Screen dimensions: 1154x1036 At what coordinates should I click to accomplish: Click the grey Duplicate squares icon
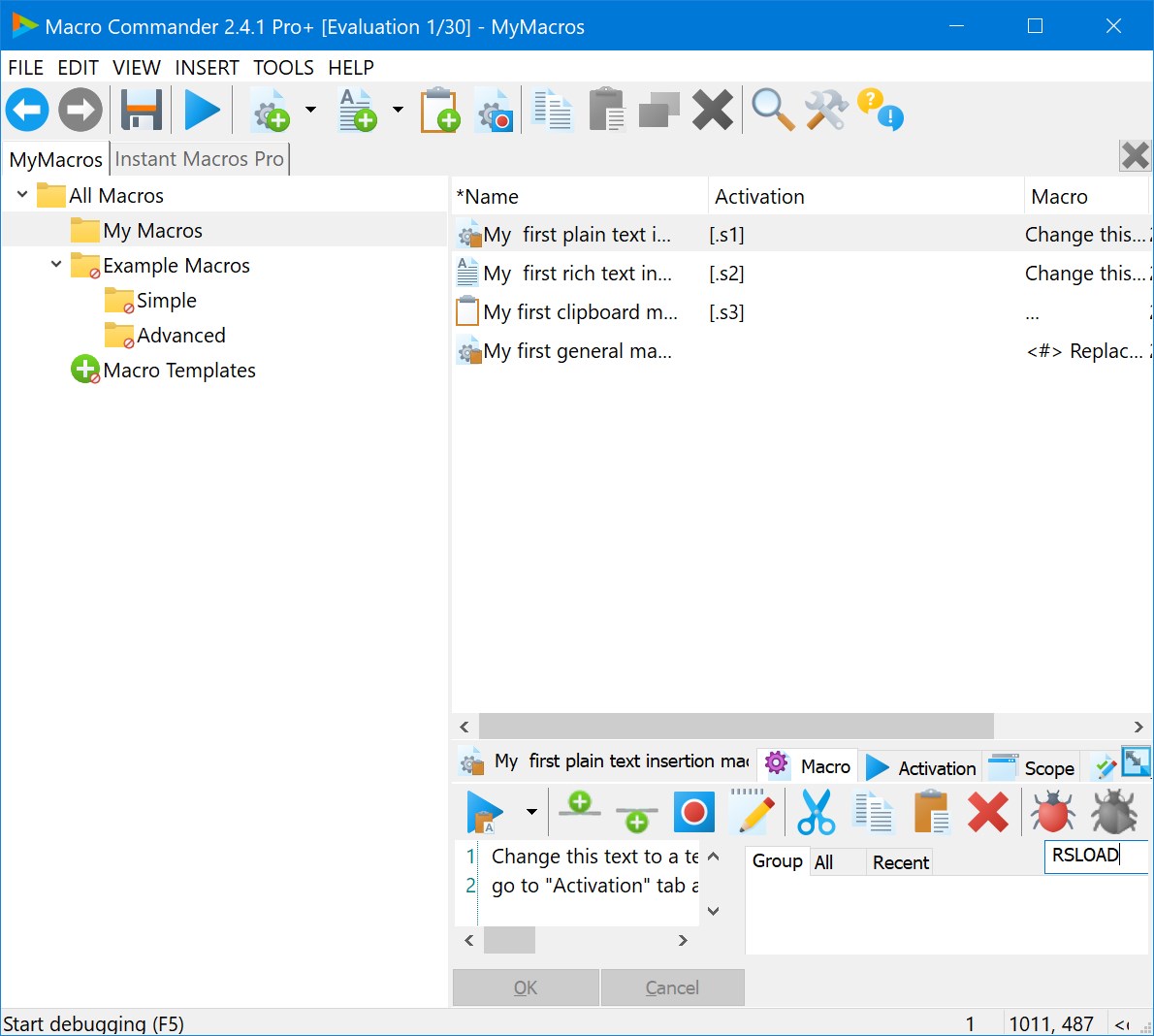pos(658,110)
